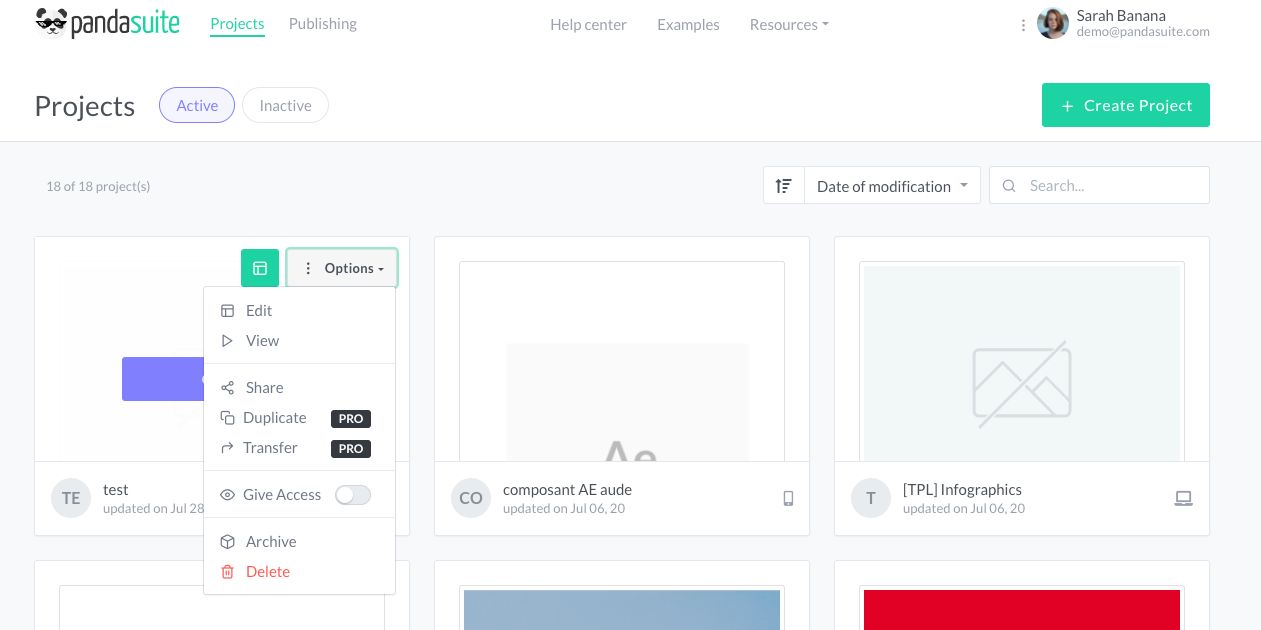Image resolution: width=1261 pixels, height=630 pixels.
Task: Click the sort order direction icon
Action: (784, 186)
